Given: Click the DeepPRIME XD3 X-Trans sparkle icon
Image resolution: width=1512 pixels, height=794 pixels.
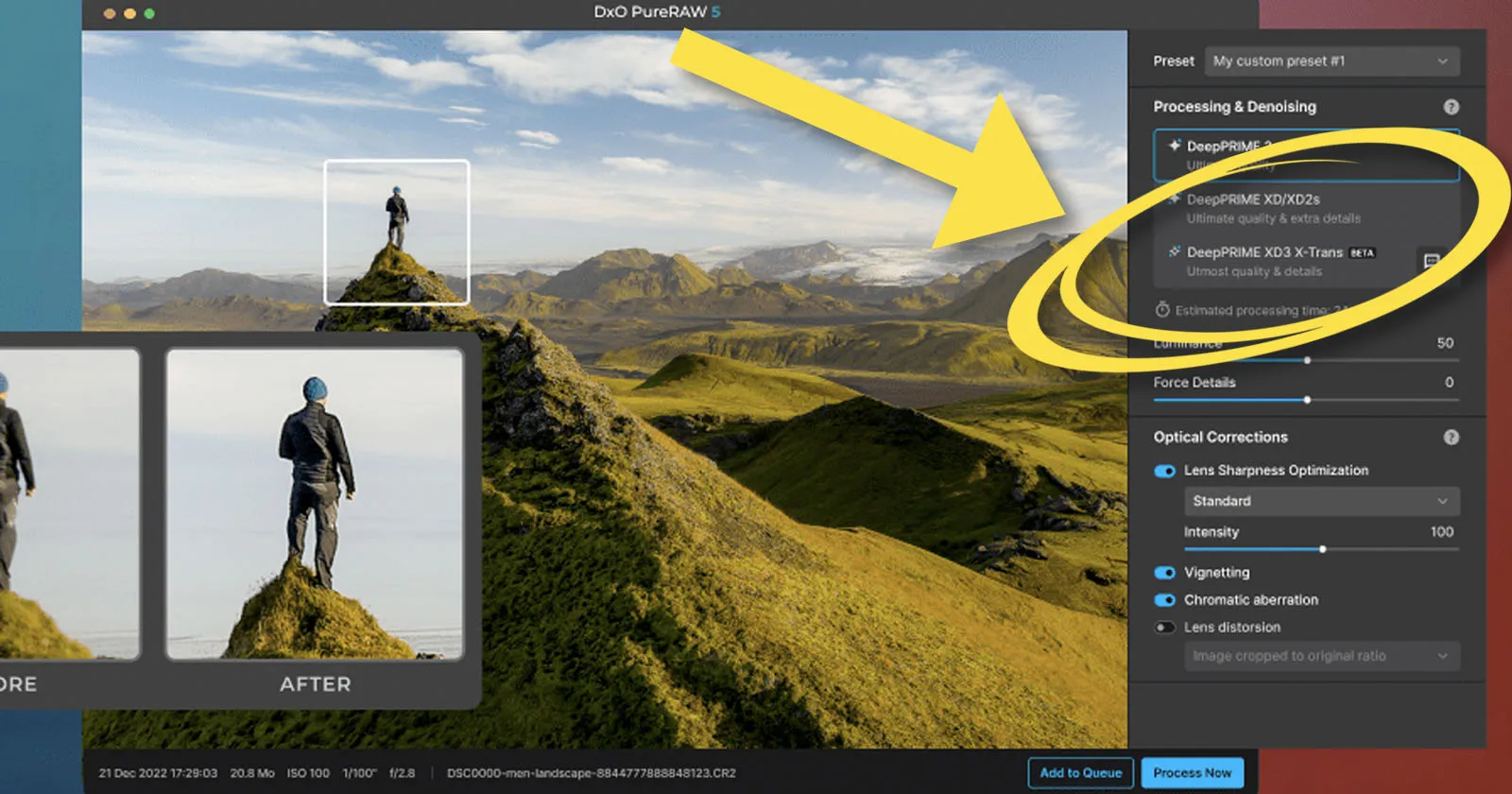Looking at the screenshot, I should [x=1174, y=251].
